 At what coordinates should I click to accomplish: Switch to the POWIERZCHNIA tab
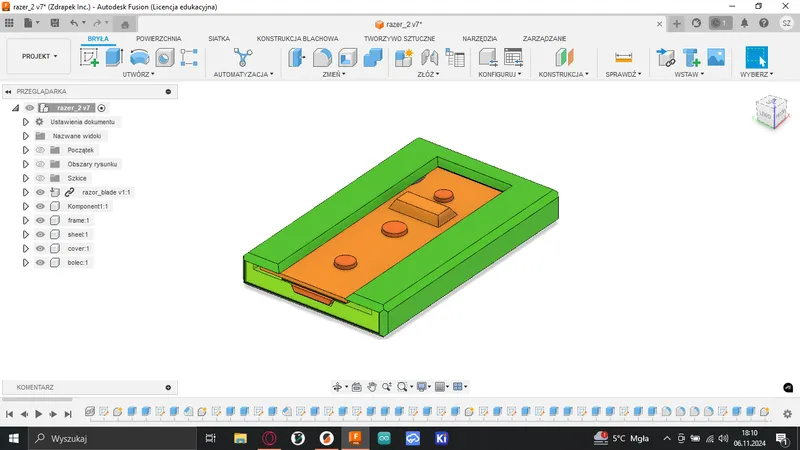159,38
